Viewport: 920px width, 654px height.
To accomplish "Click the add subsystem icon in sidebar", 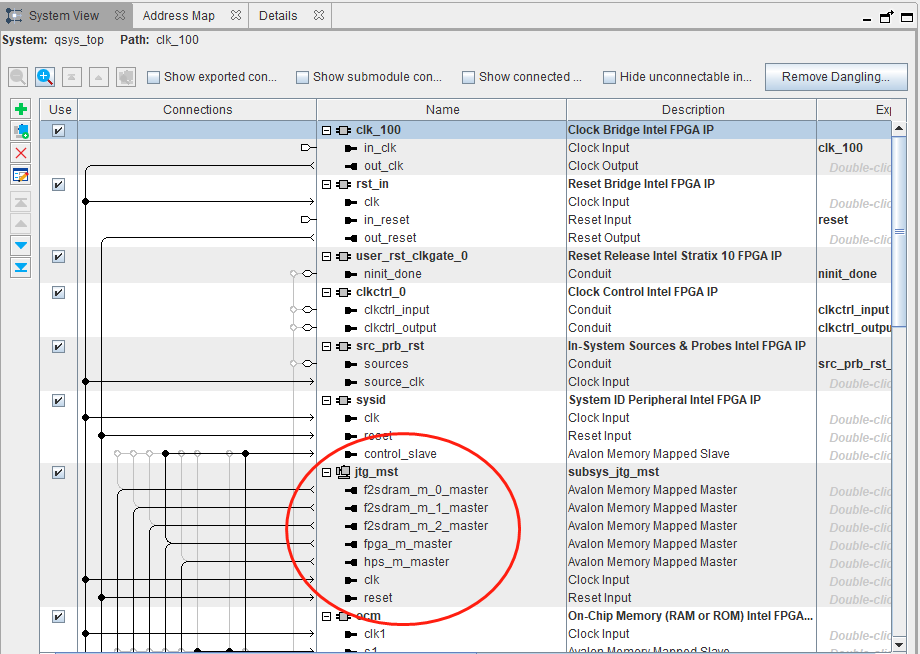I will click(21, 131).
